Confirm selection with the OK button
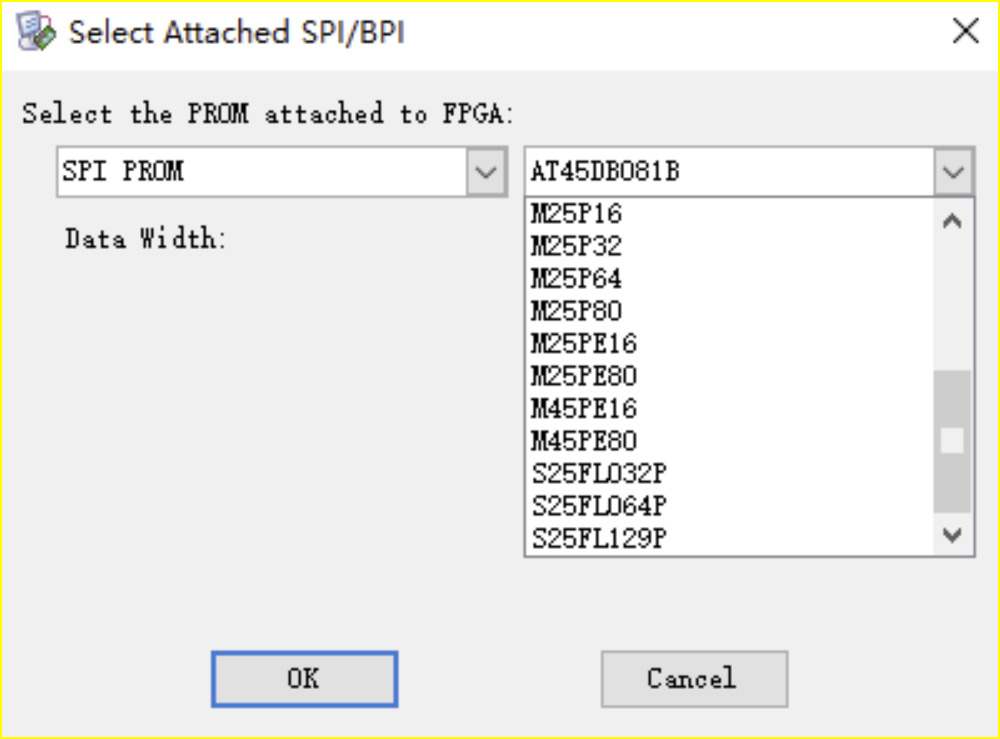This screenshot has width=1000, height=739. [x=304, y=679]
